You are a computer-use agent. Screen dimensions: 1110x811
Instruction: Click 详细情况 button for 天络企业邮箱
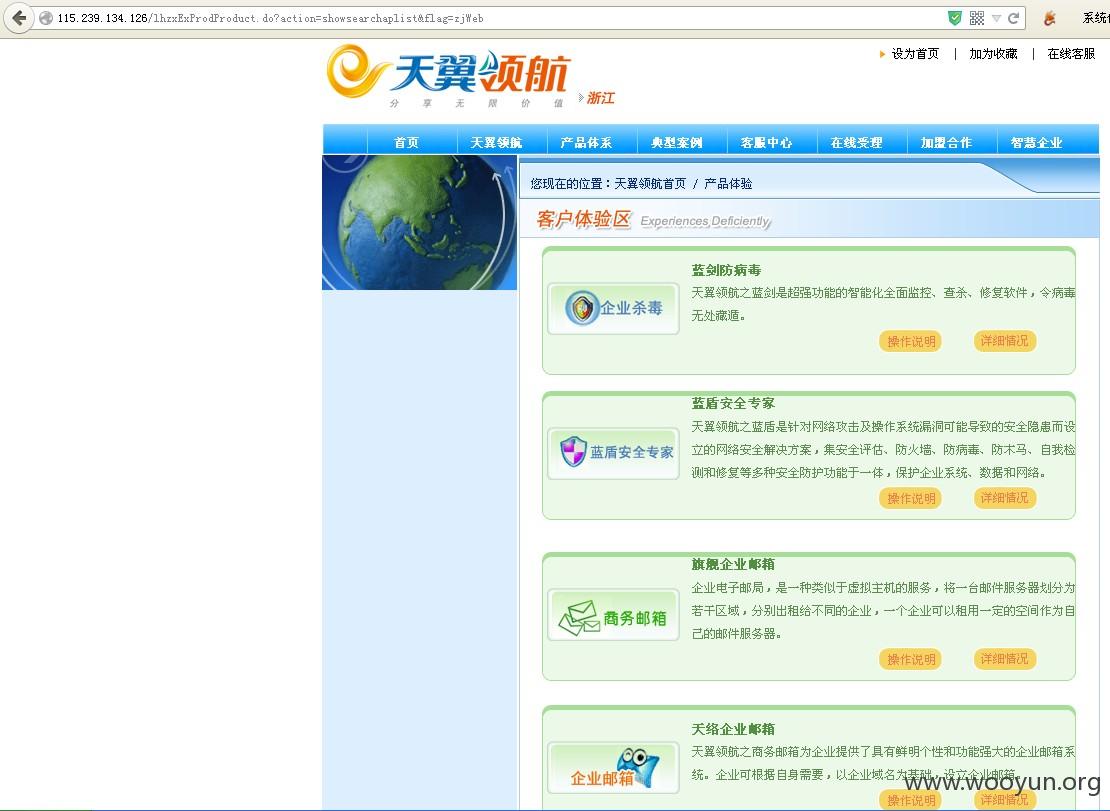coord(1005,800)
